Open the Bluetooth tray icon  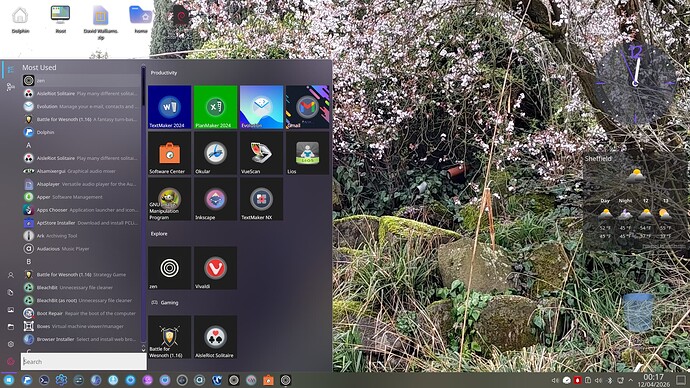pos(610,380)
